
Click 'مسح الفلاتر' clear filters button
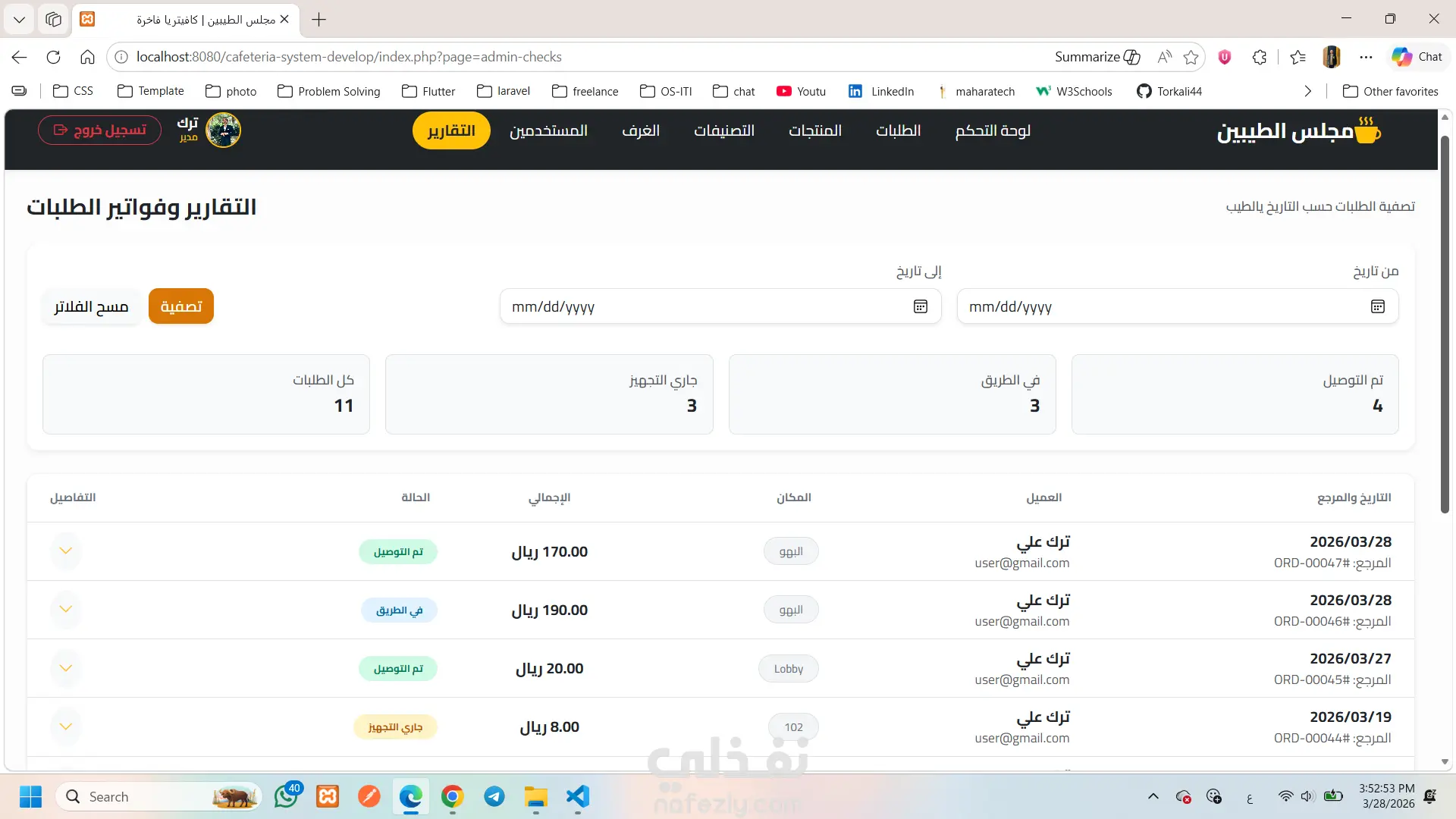pos(91,306)
